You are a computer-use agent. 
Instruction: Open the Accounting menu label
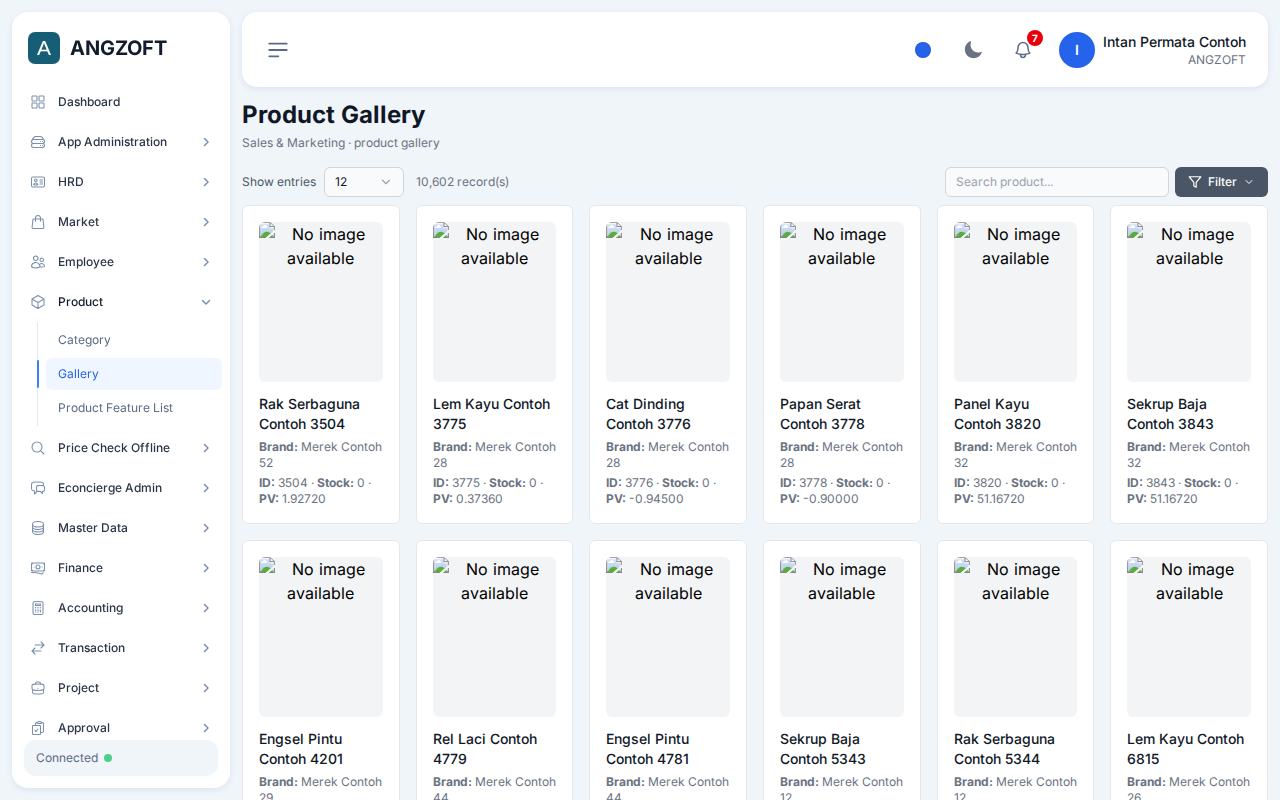point(90,608)
